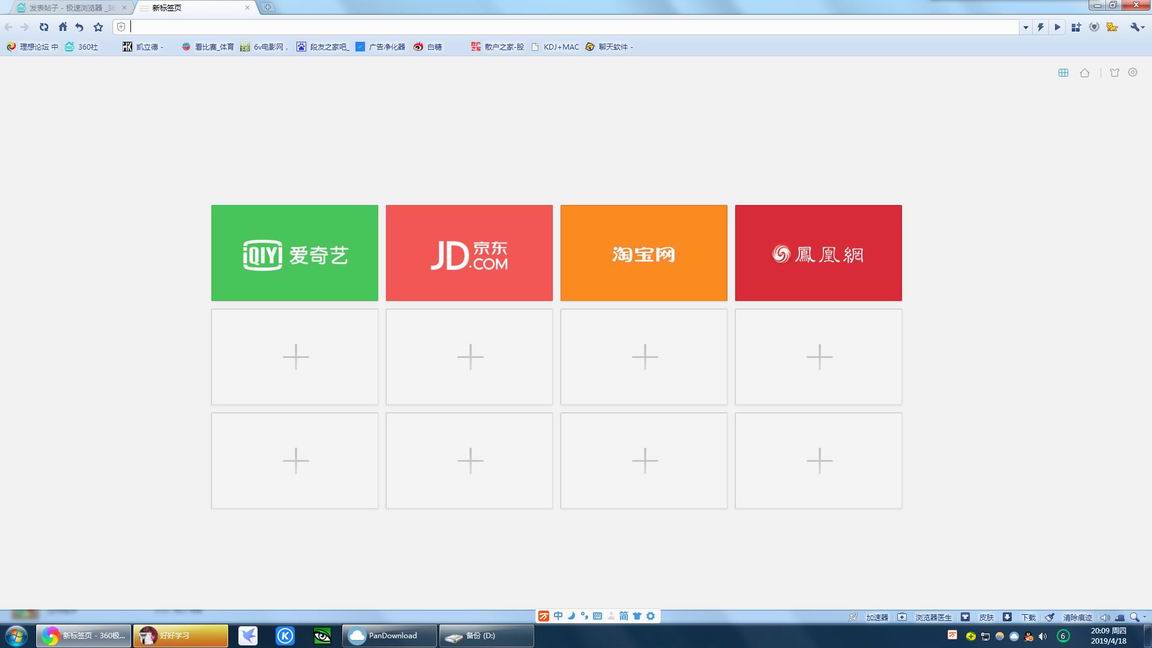The width and height of the screenshot is (1152, 648).
Task: Add site in empty tile below 爱奇艺
Action: [x=295, y=357]
